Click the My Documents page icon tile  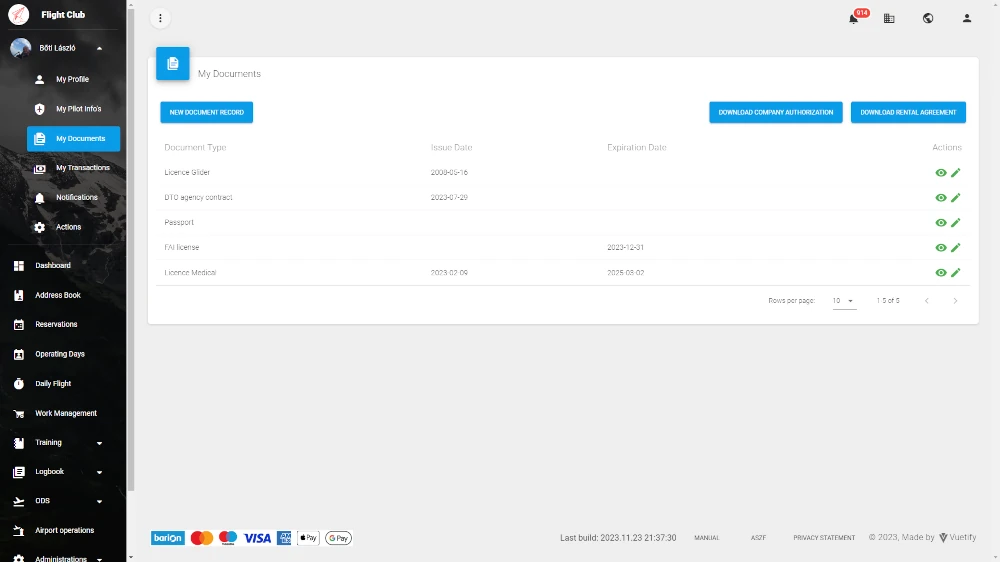(x=173, y=63)
